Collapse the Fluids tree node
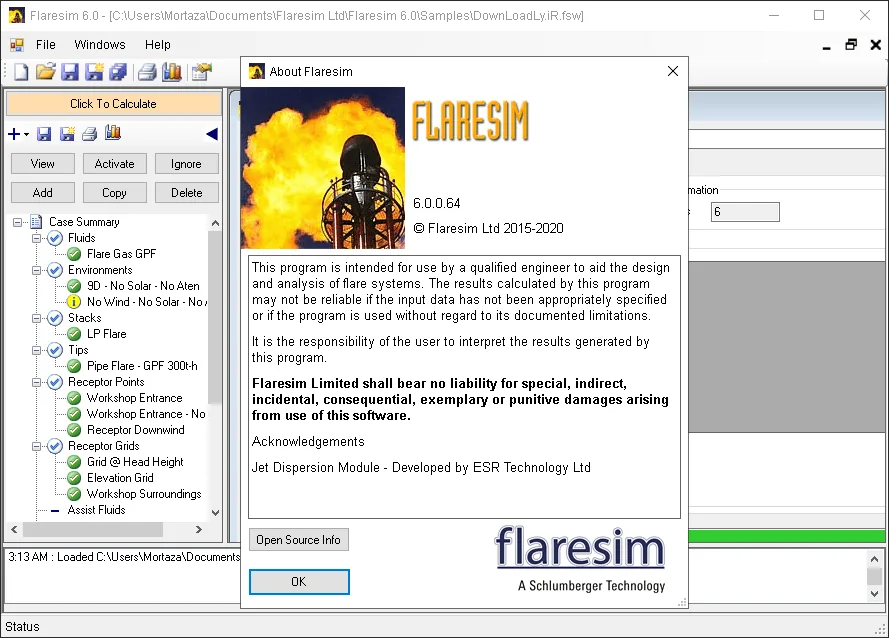Viewport: 889px width, 638px height. coord(36,238)
